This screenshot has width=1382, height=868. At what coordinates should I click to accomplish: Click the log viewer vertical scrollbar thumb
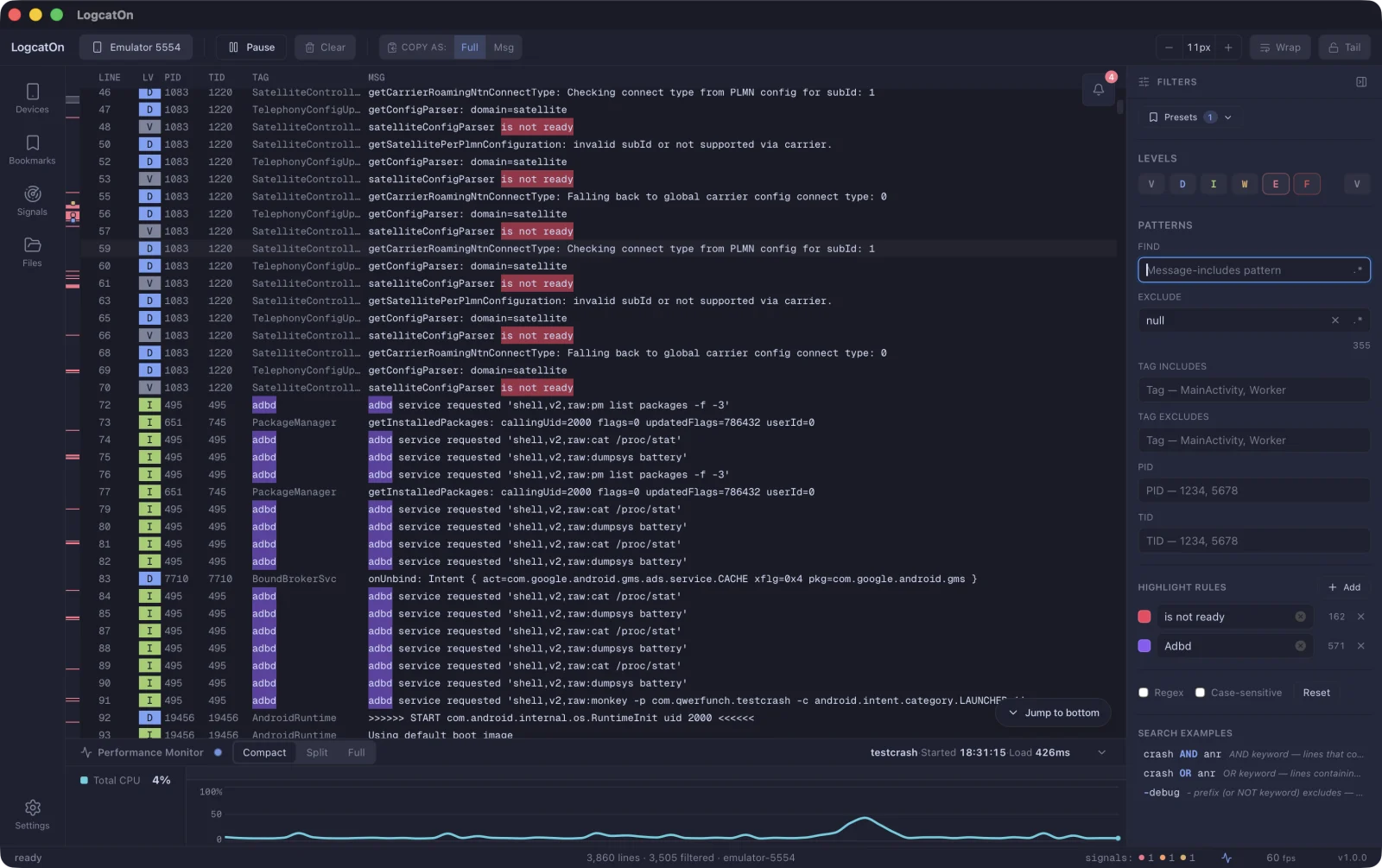click(x=1120, y=107)
